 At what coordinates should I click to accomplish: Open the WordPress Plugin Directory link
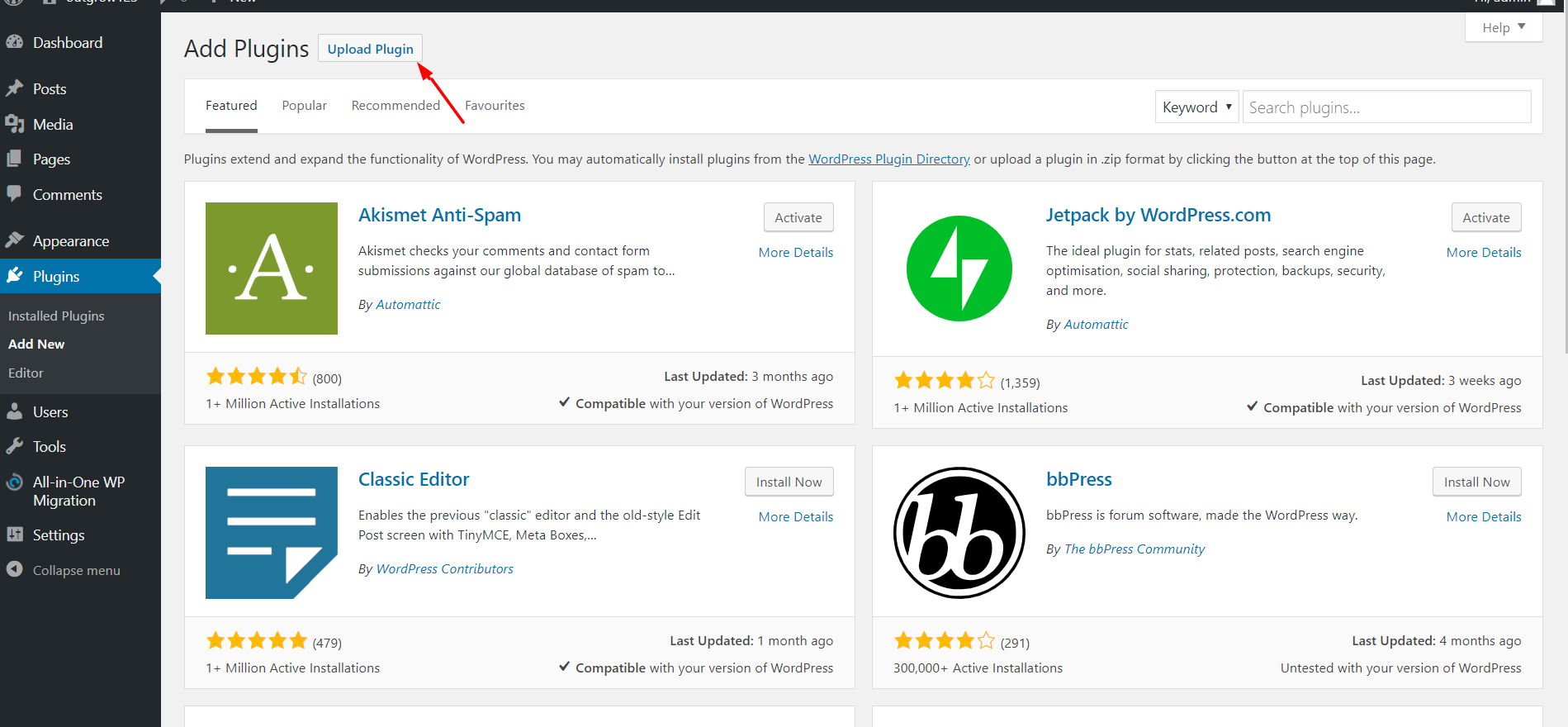(x=889, y=159)
